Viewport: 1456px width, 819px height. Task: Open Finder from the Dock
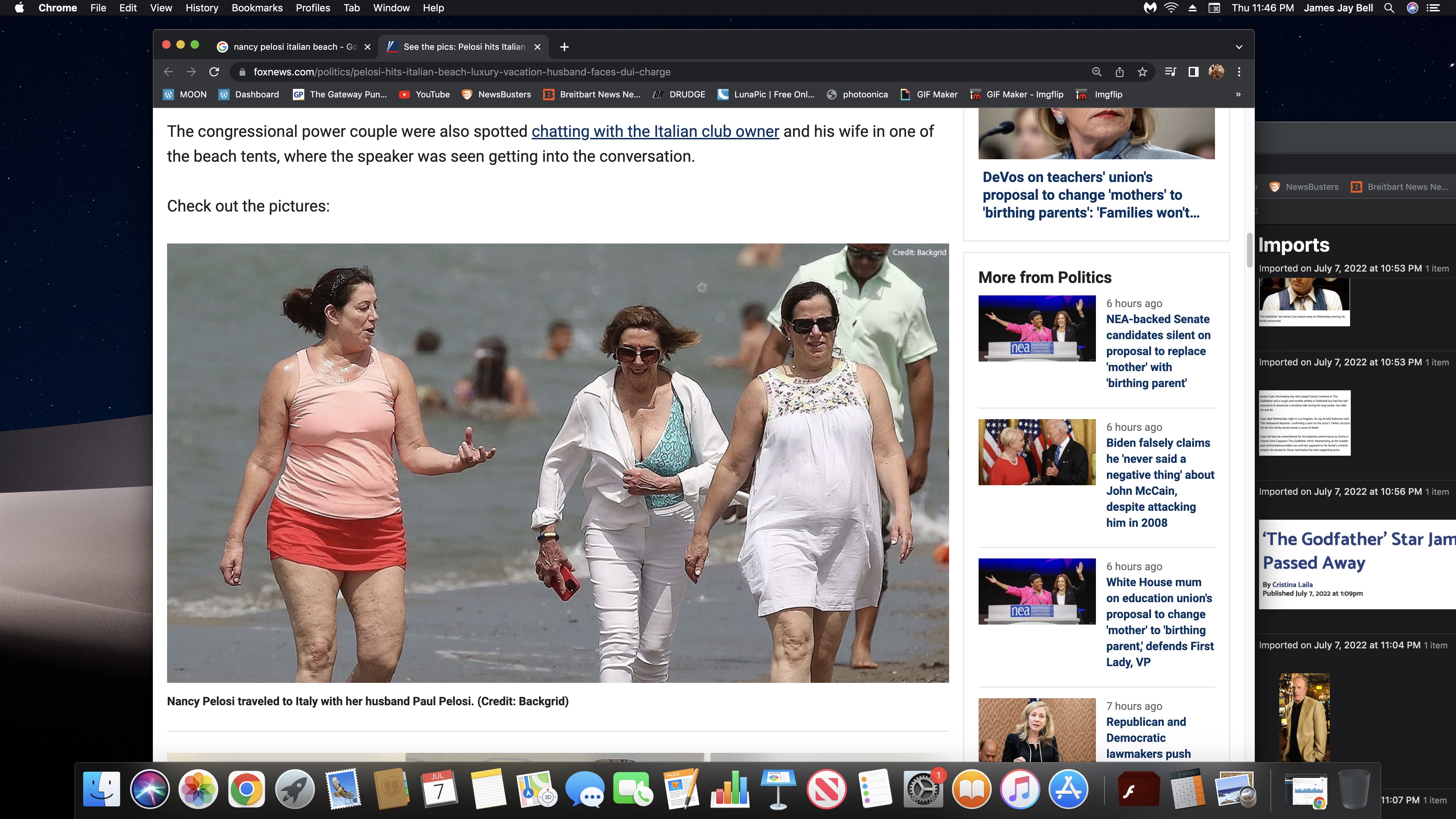(102, 788)
